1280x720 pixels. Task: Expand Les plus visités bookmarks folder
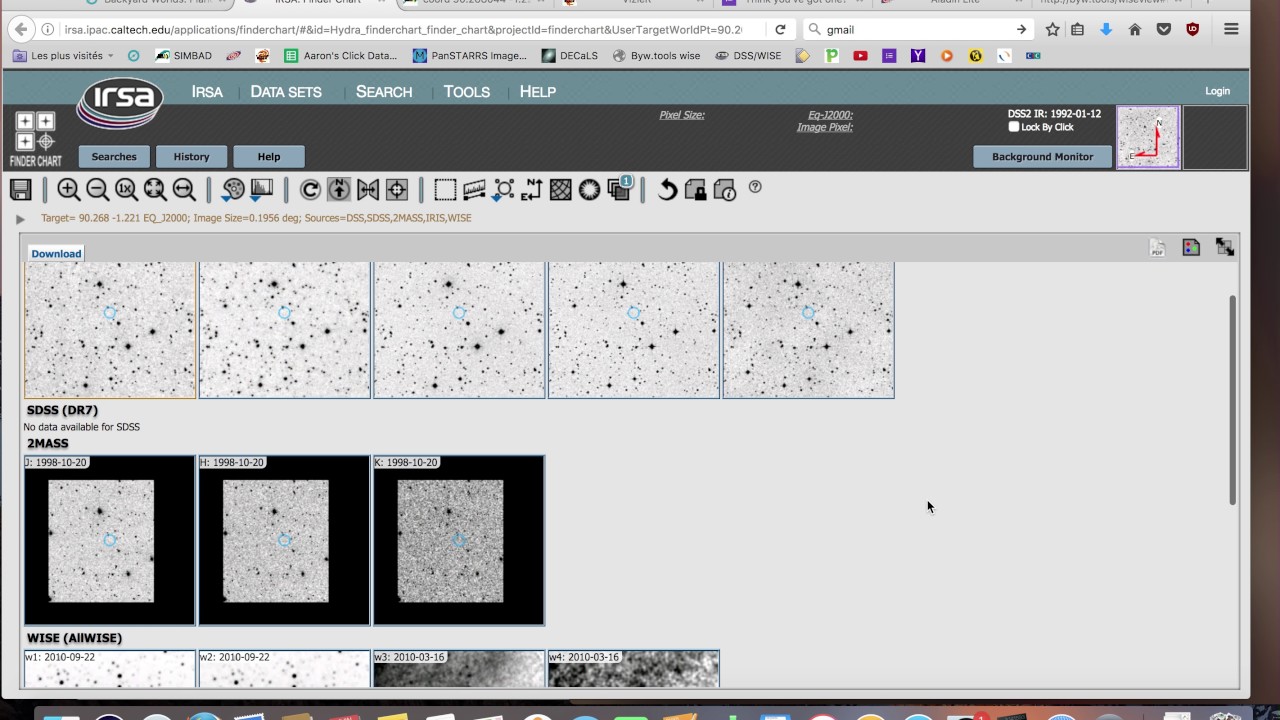(x=64, y=56)
